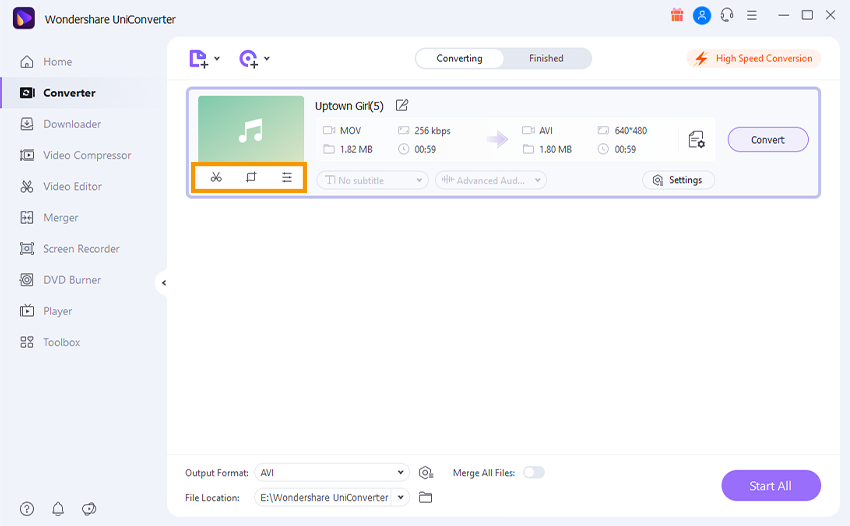850x526 pixels.
Task: Expand the Add Files dropdown arrow
Action: (x=217, y=59)
